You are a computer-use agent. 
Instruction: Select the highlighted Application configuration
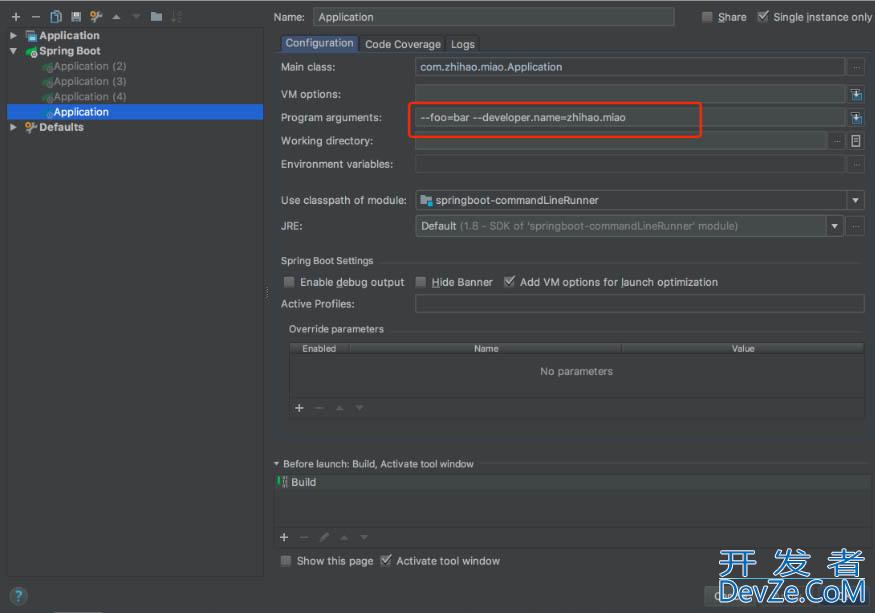click(x=135, y=112)
